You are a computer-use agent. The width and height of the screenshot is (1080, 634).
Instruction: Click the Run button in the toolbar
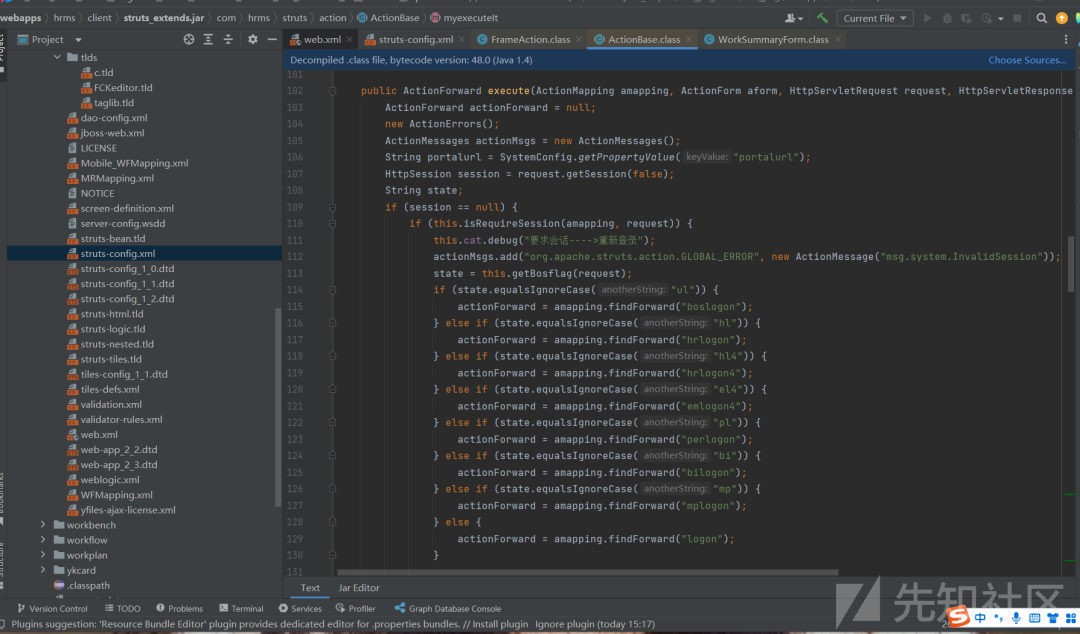pyautogui.click(x=927, y=19)
